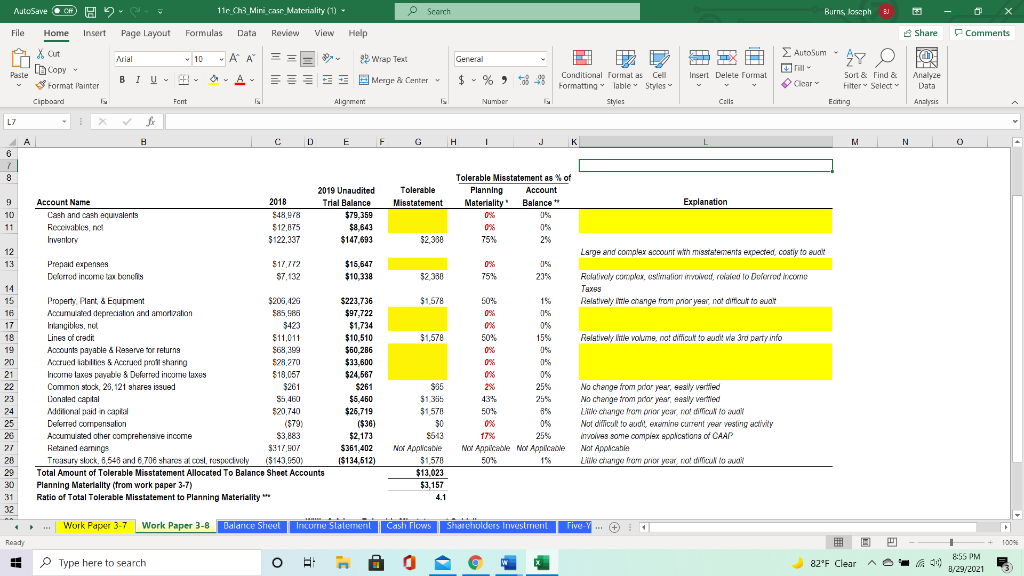1024x576 pixels.
Task: Click the yellow Fill Color swatch button
Action: pos(214,80)
